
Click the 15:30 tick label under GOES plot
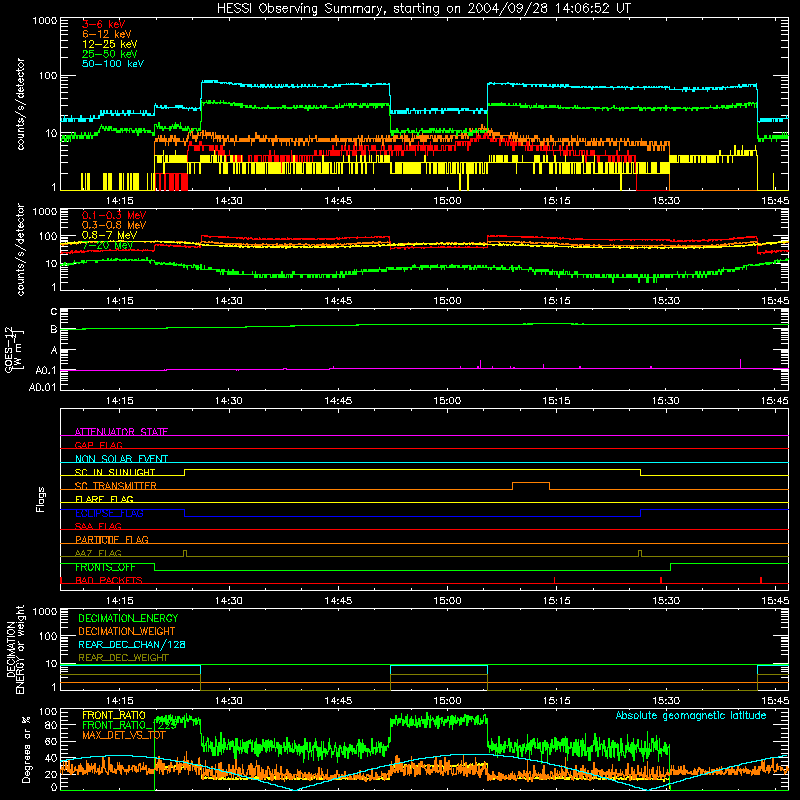point(666,401)
